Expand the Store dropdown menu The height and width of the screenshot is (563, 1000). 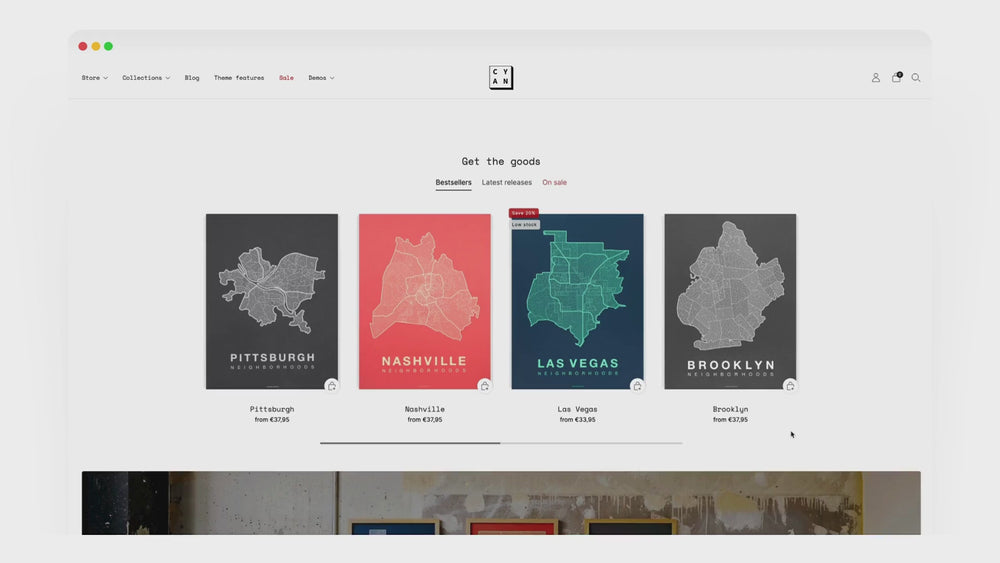[x=95, y=78]
